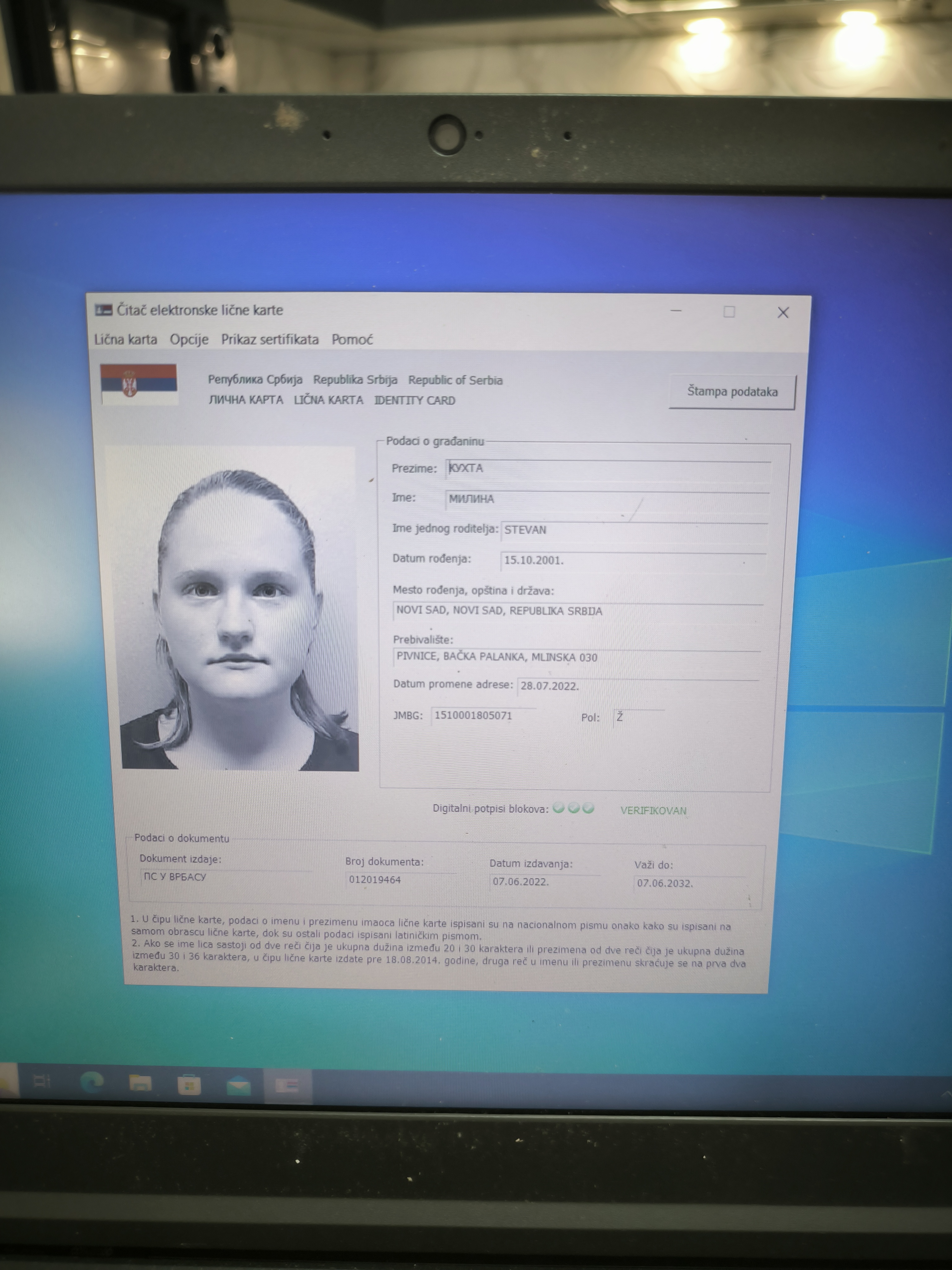
Task: Click the title bar app icon
Action: pos(103,310)
